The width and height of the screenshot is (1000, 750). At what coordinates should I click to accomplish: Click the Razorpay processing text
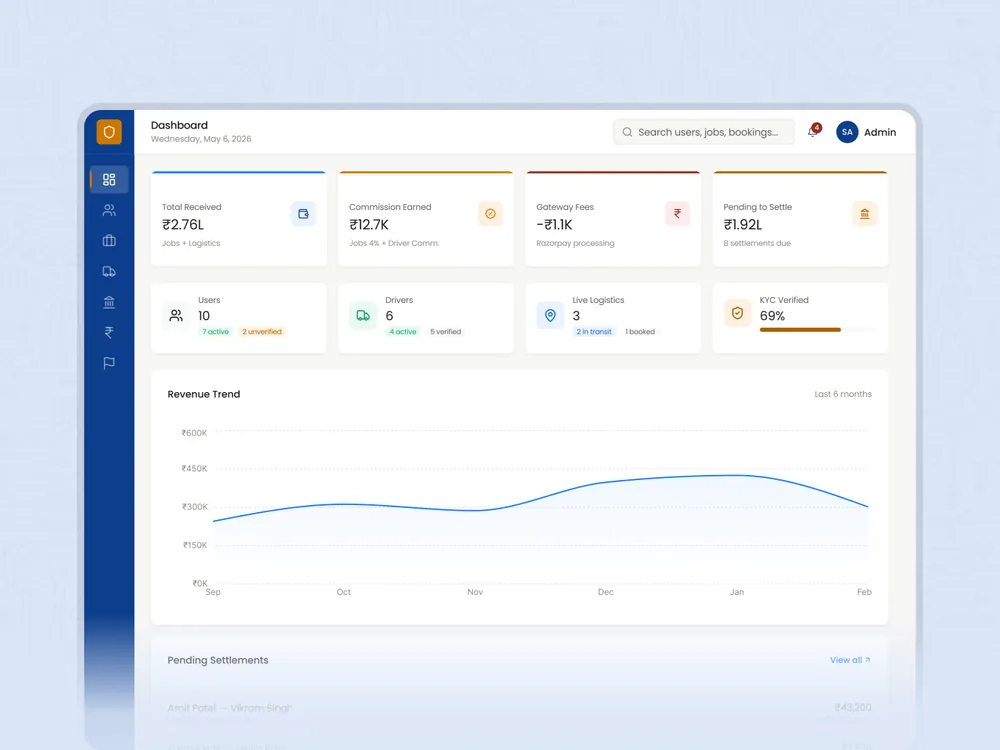pos(575,243)
